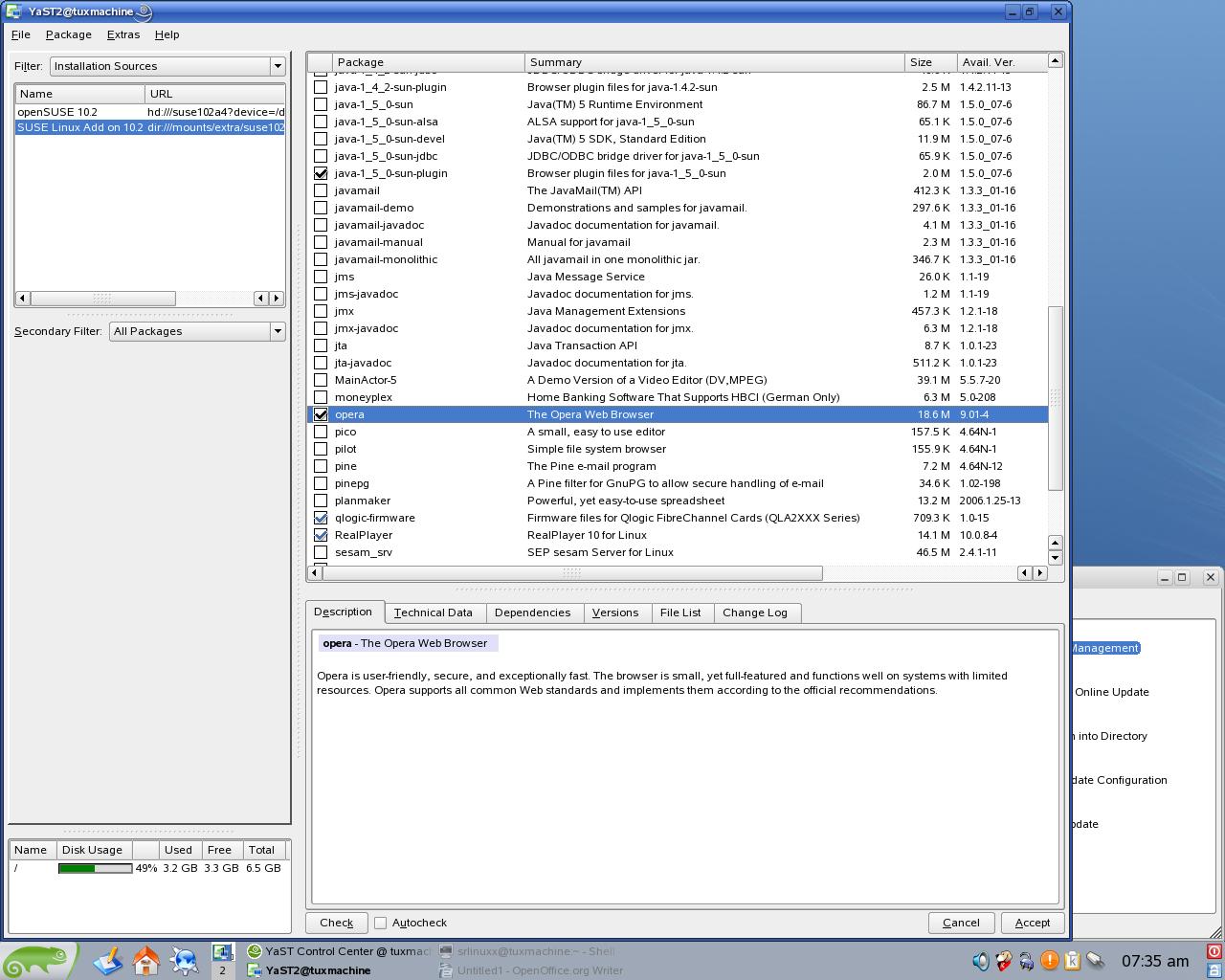Switch to YaST Control Center taskbar entry
The height and width of the screenshot is (980, 1225).
338,951
